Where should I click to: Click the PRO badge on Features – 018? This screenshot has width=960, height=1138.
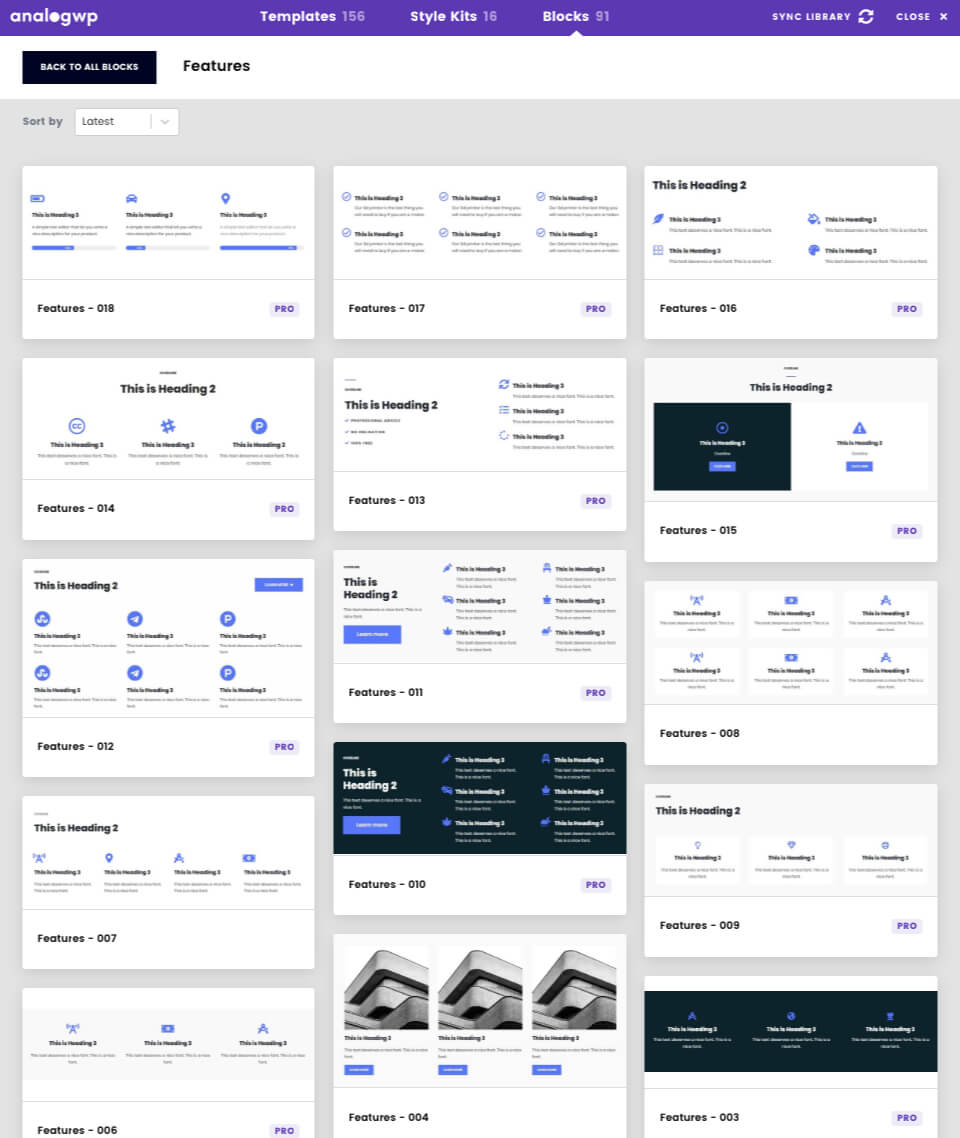[284, 309]
